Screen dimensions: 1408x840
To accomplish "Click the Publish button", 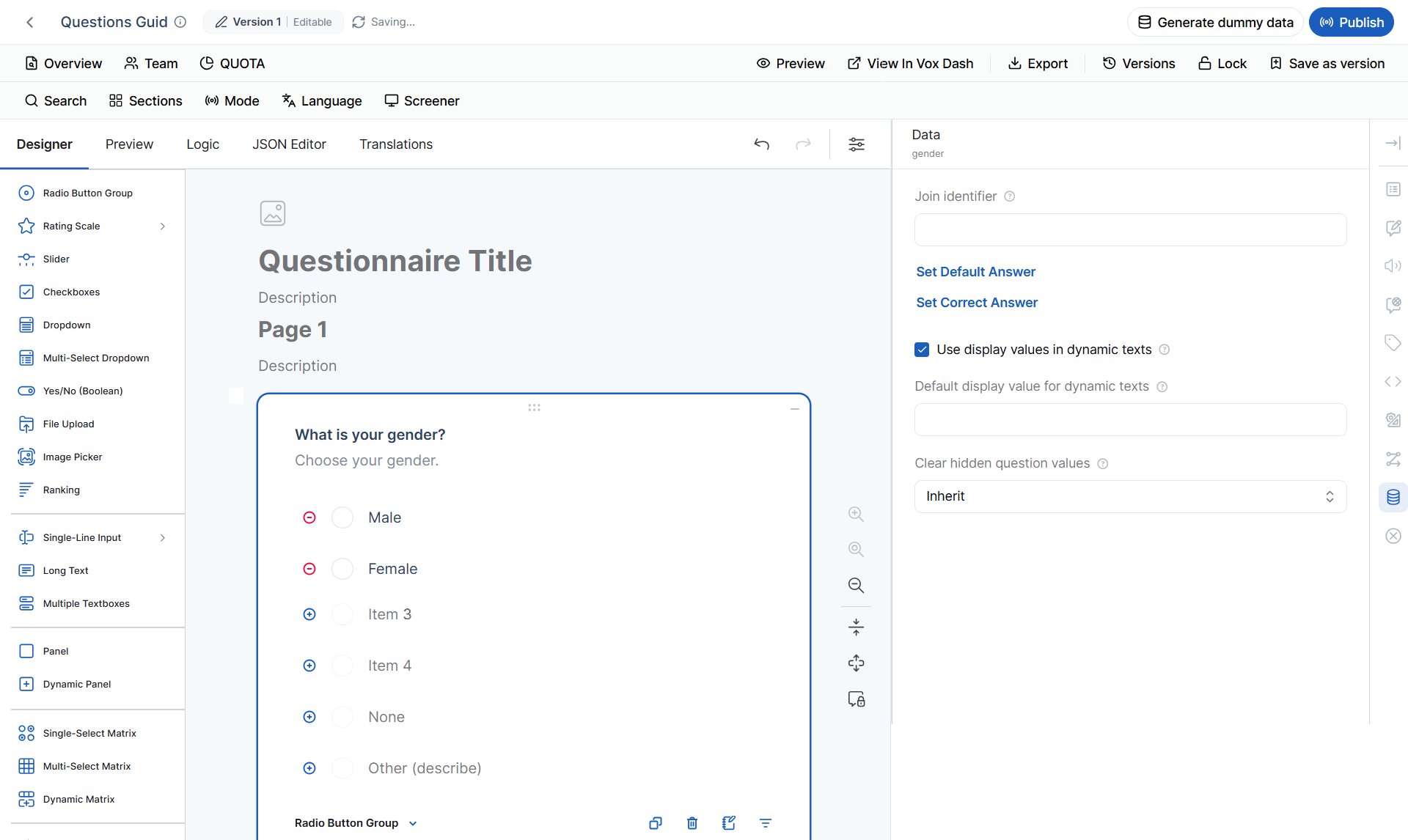I will coord(1352,22).
